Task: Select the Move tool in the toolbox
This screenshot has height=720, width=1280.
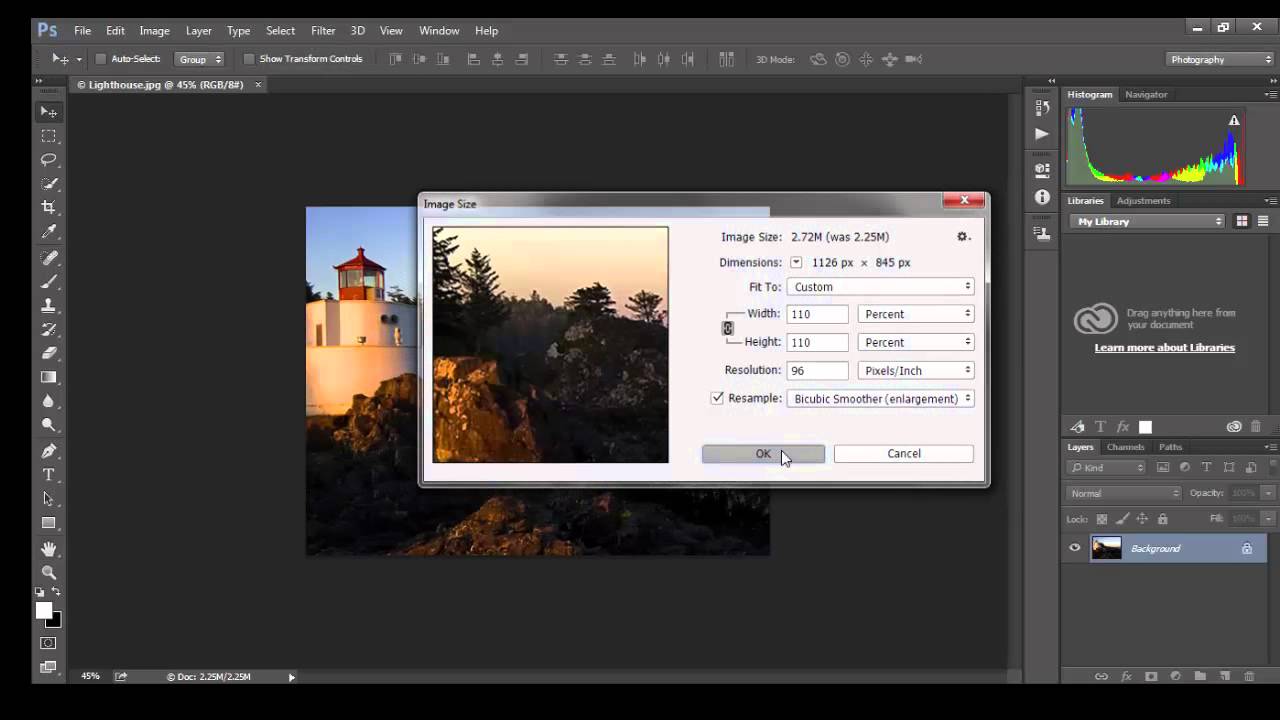Action: [48, 112]
